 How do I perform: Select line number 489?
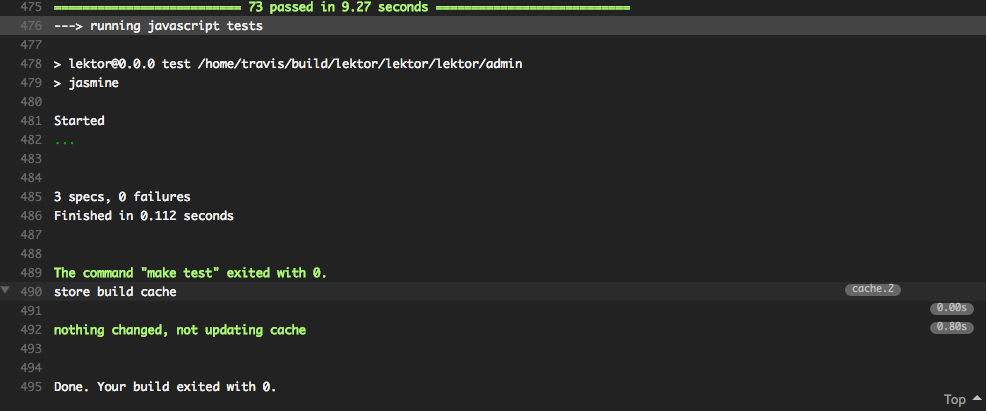tap(30, 273)
